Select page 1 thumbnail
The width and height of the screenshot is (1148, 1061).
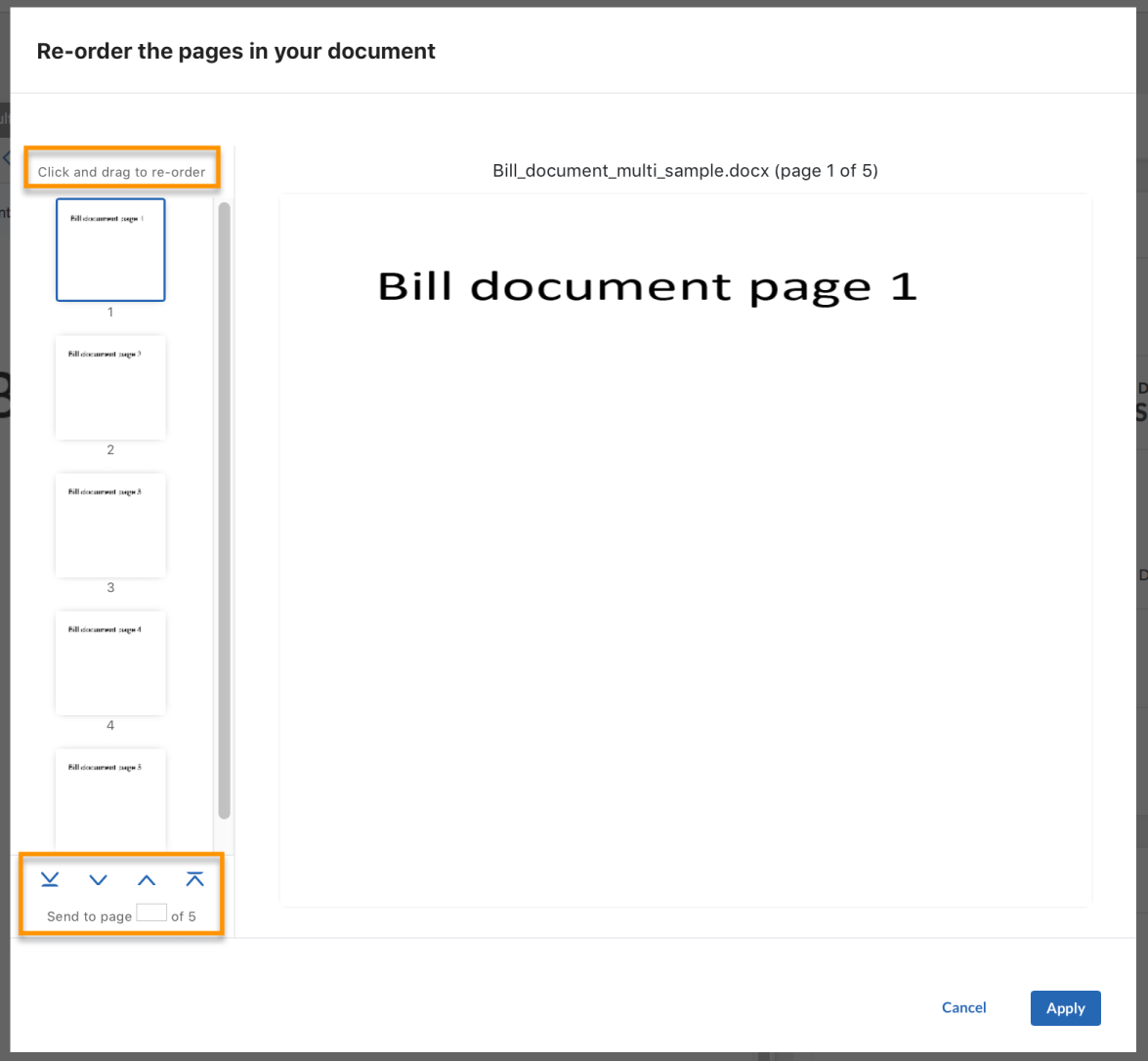coord(110,250)
